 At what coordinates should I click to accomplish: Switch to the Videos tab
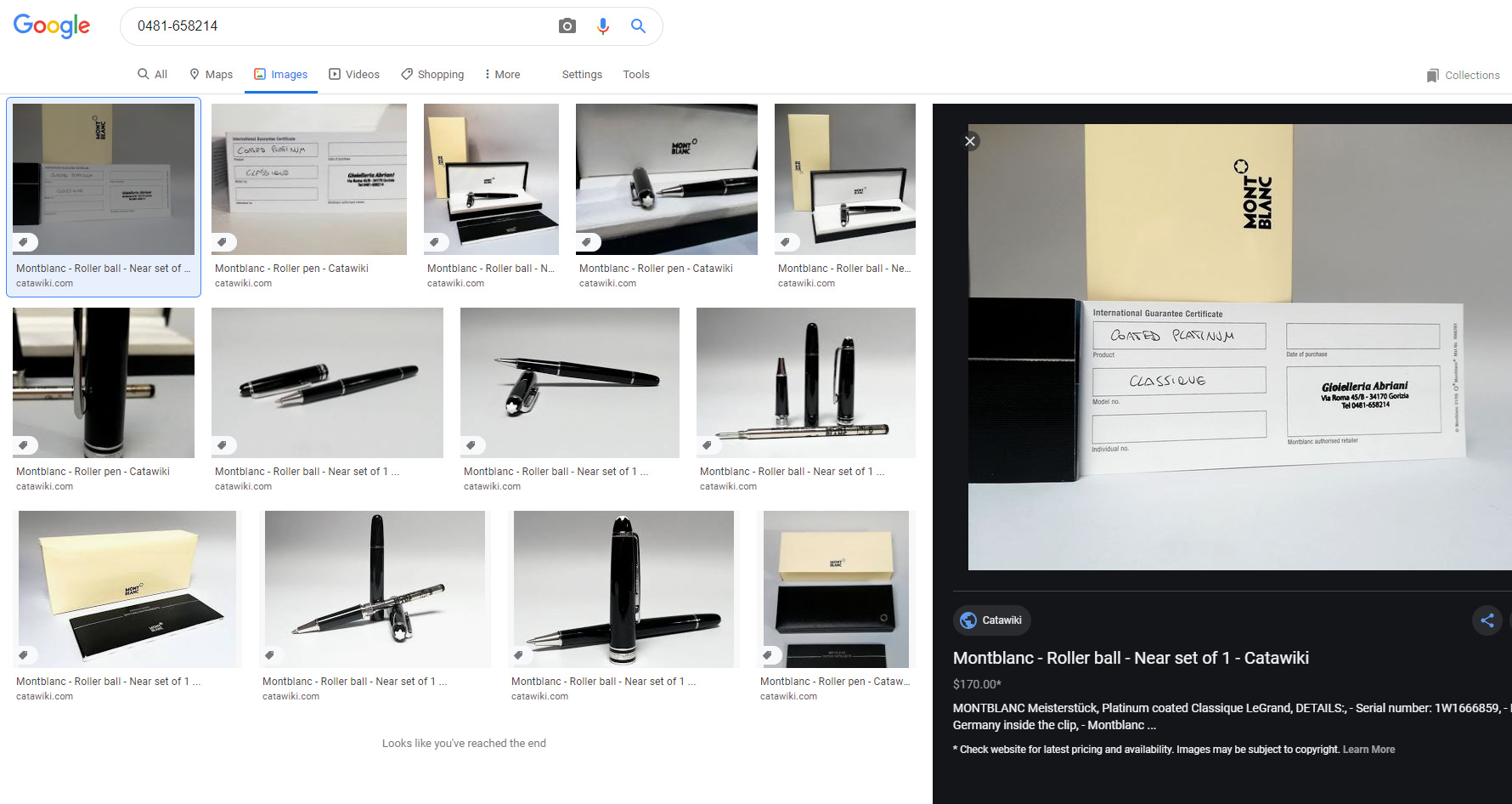coord(354,75)
